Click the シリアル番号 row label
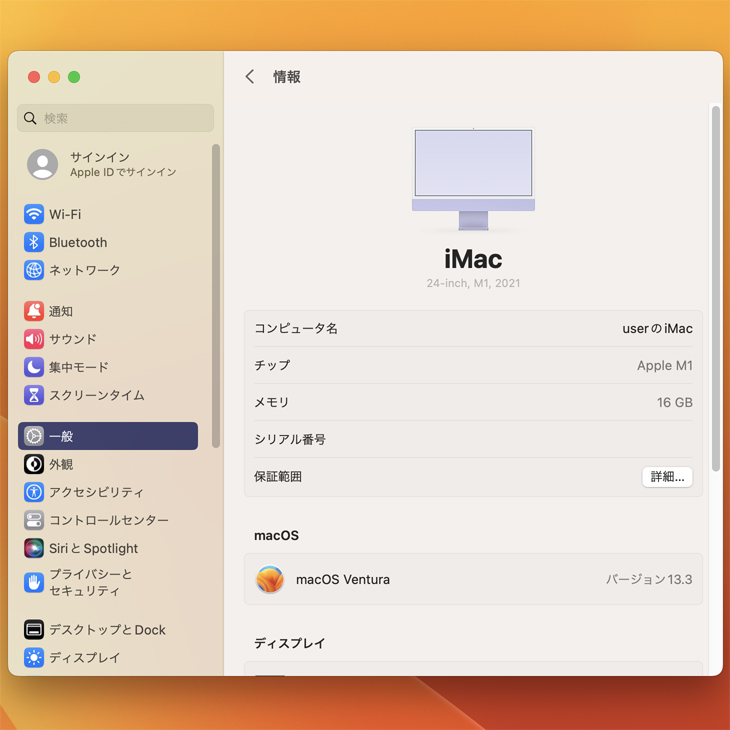Screen dimensions: 730x730 (x=290, y=439)
